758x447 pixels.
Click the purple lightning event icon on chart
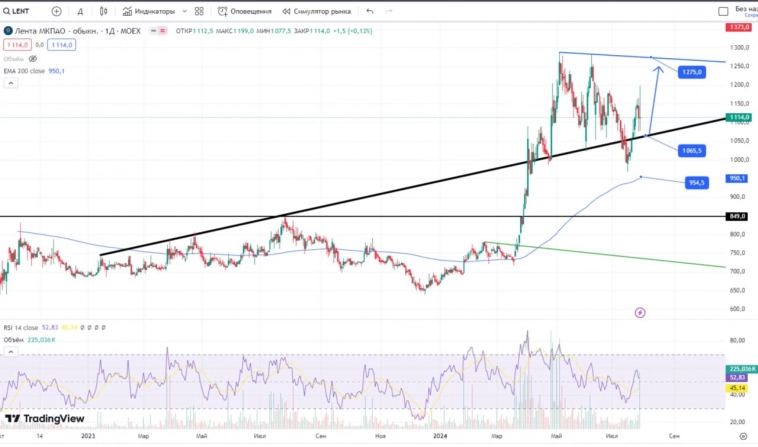[640, 313]
